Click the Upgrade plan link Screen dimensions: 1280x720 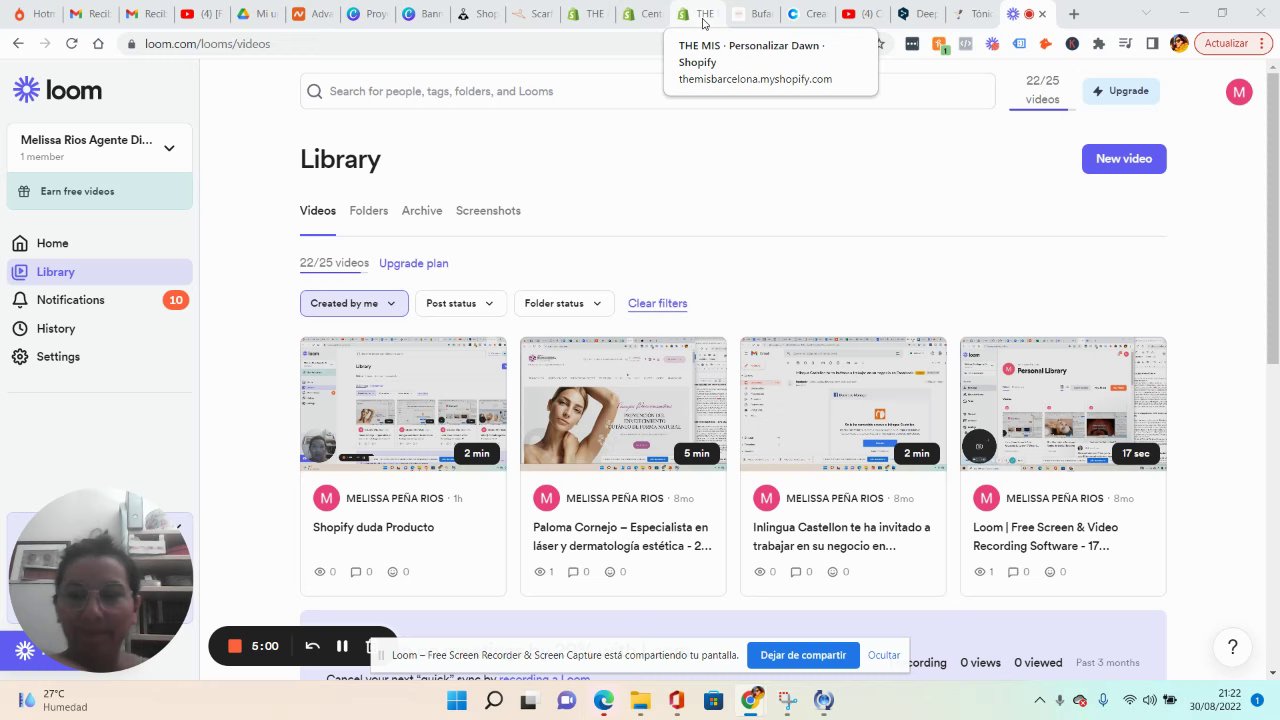[413, 263]
